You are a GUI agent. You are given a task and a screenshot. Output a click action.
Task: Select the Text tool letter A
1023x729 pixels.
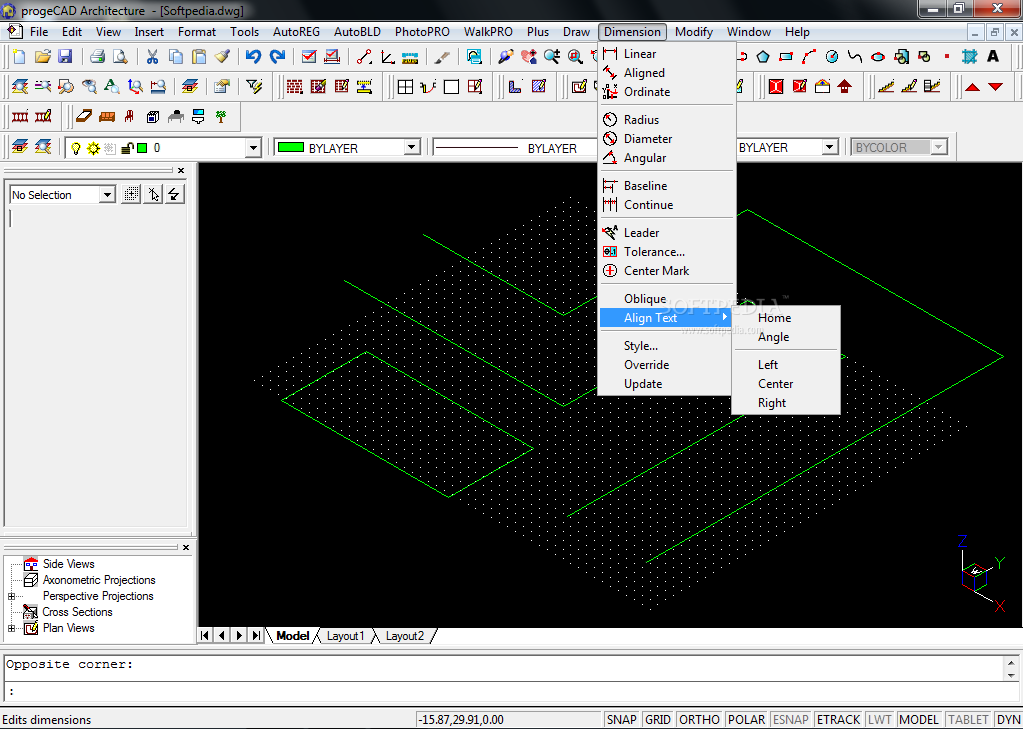coord(993,57)
